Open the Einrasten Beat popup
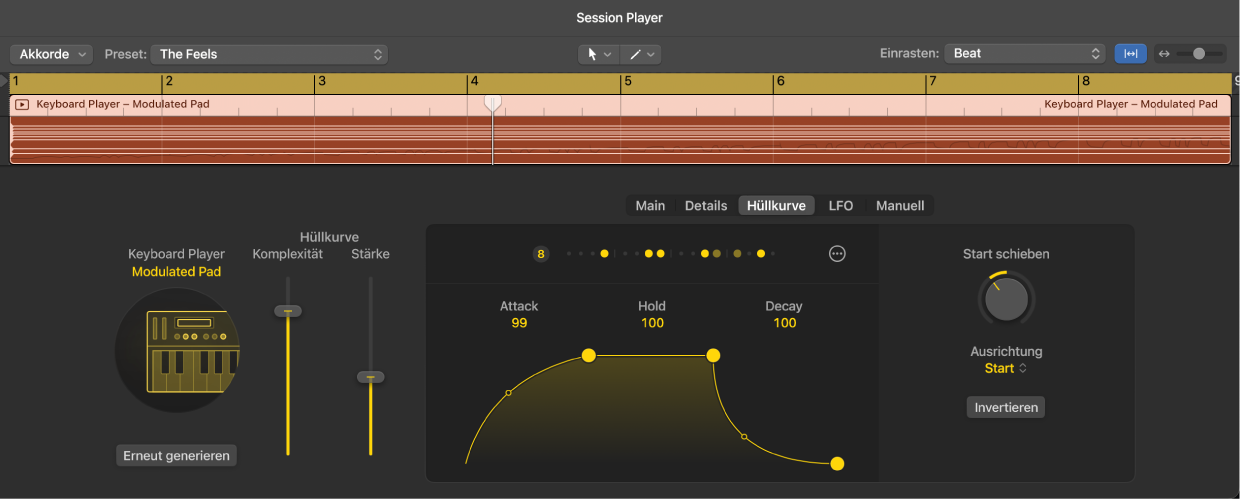Viewport: 1240px width, 500px height. [1024, 54]
